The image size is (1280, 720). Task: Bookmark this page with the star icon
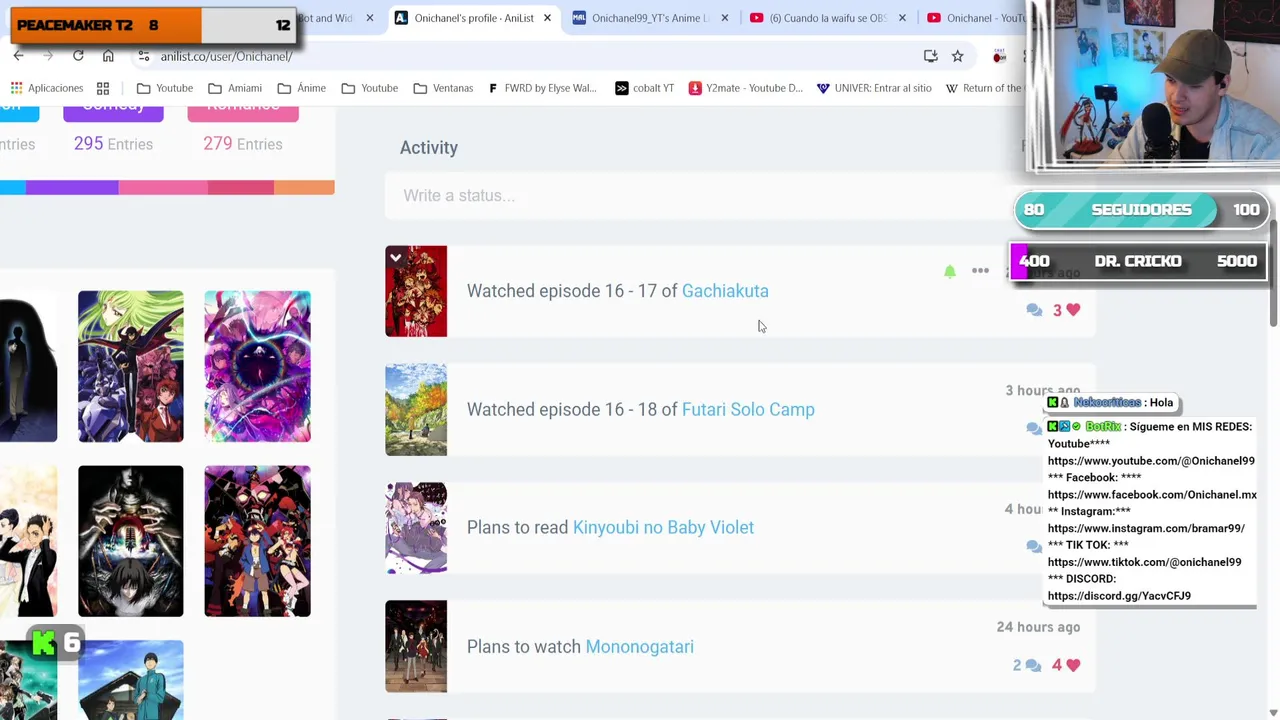tap(957, 56)
